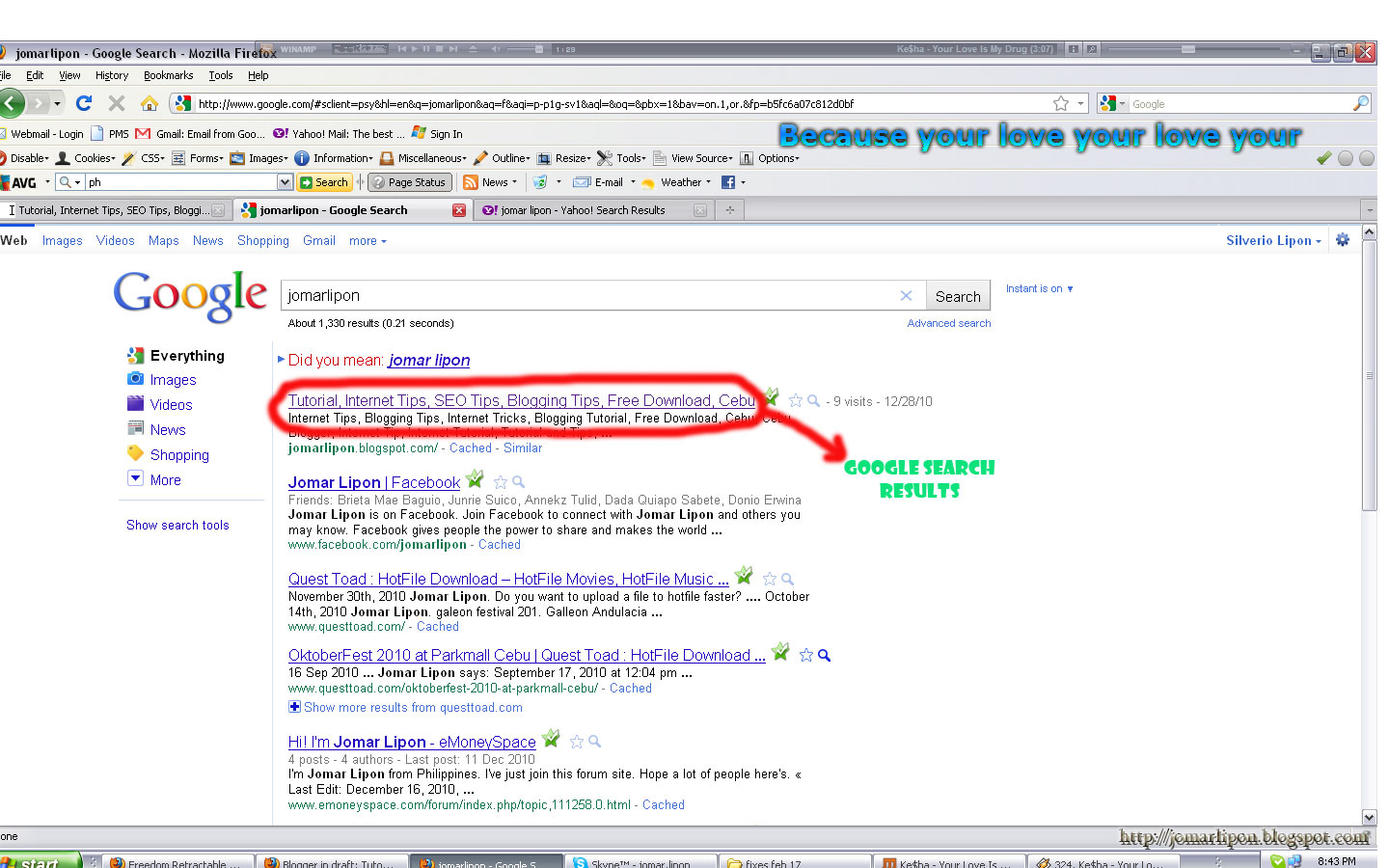Image resolution: width=1389 pixels, height=868 pixels.
Task: Click the Page Status button on AVG toolbar
Action: click(x=409, y=181)
